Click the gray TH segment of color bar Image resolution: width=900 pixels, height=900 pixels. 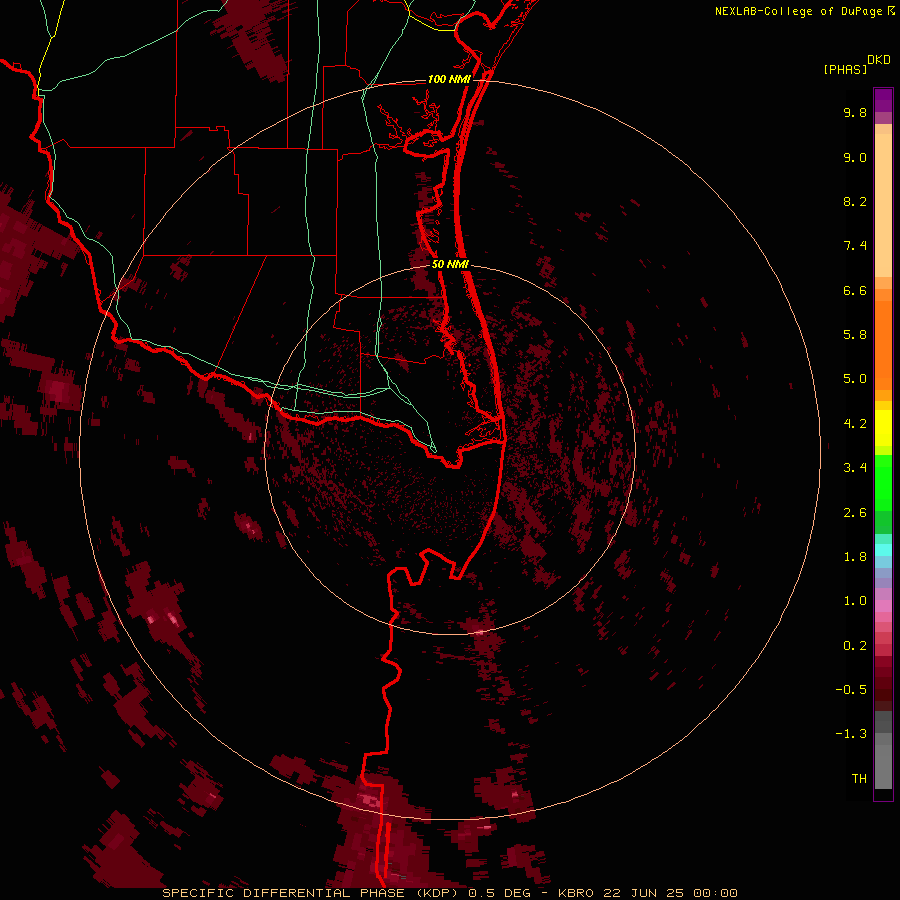coord(883,766)
